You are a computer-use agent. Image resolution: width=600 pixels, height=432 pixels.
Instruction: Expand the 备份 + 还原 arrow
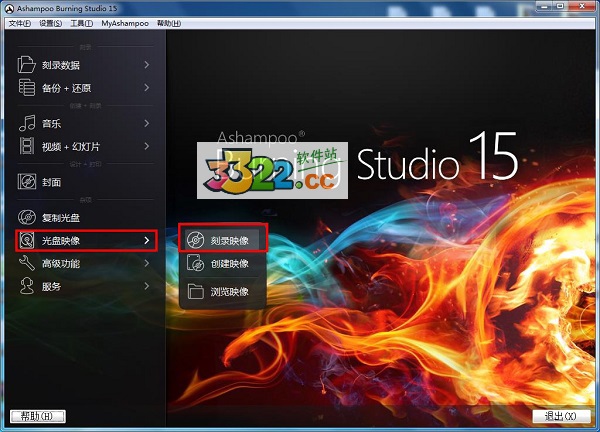(147, 88)
